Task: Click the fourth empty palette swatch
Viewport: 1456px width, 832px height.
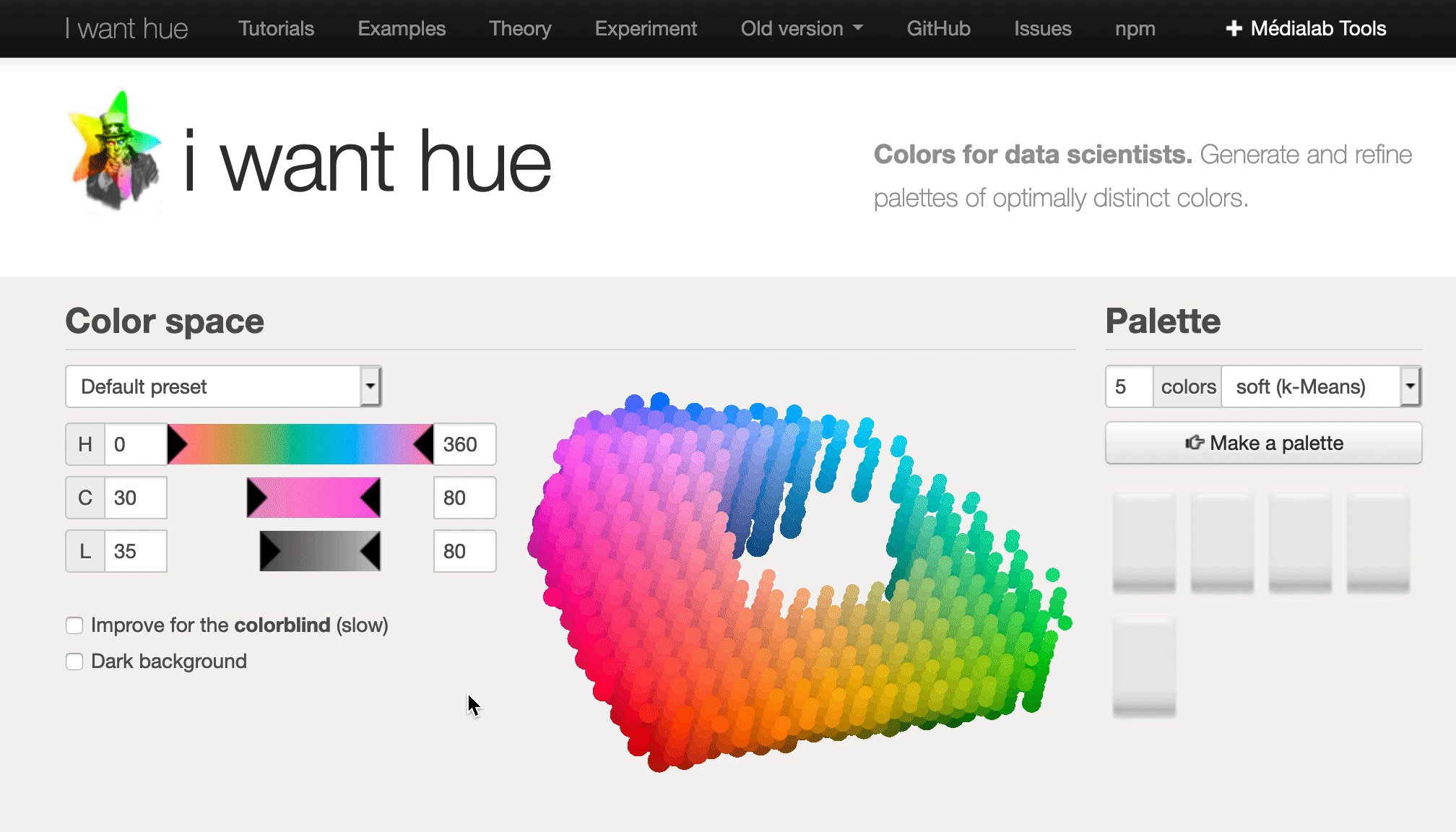Action: pos(1378,543)
